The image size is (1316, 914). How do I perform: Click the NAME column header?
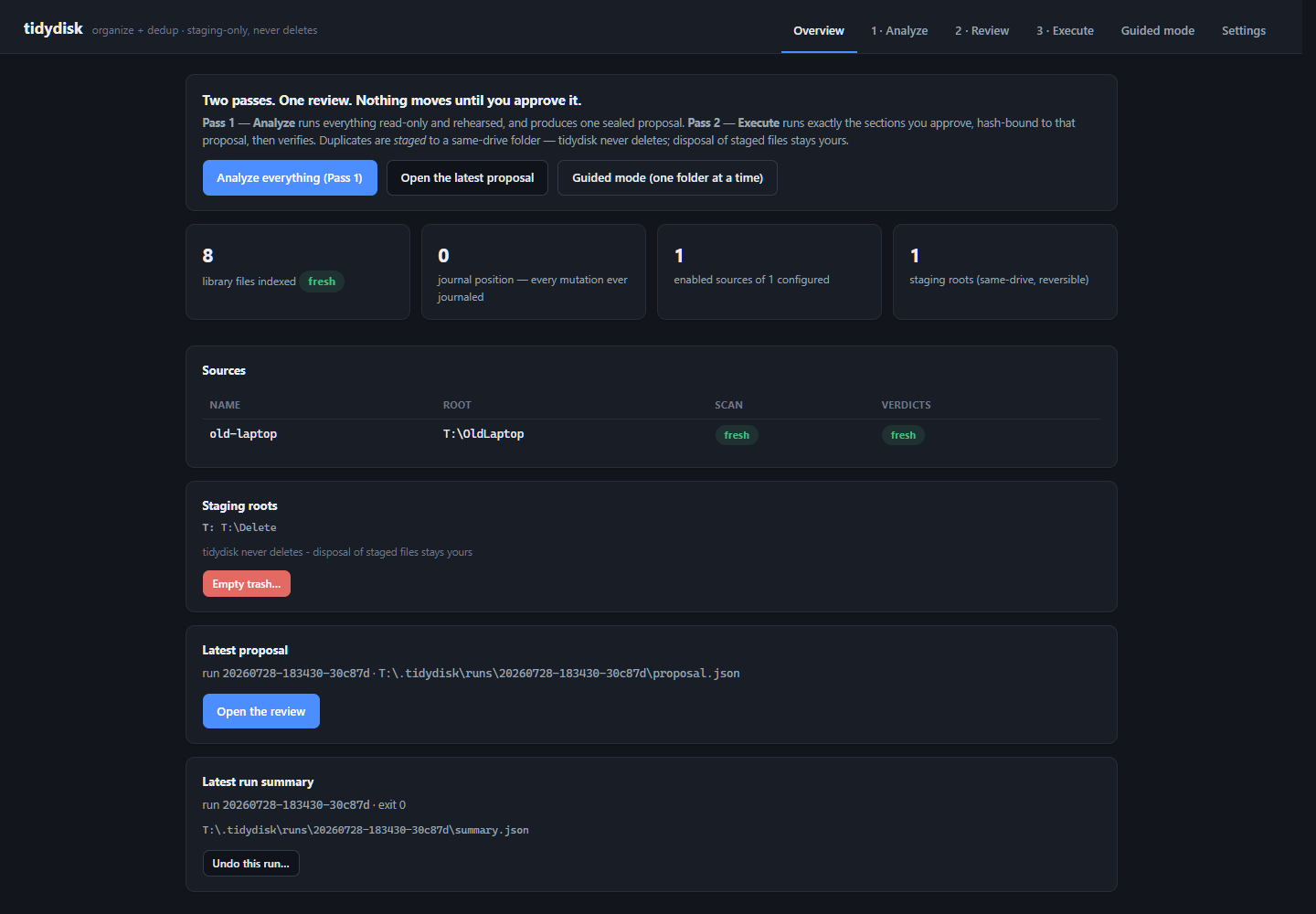tap(225, 405)
